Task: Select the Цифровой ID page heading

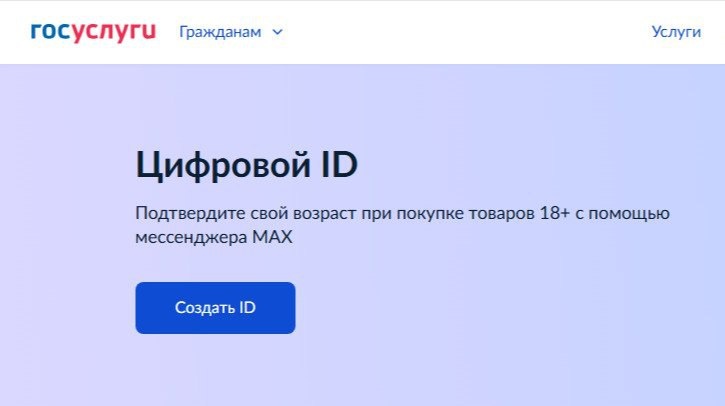Action: click(246, 164)
